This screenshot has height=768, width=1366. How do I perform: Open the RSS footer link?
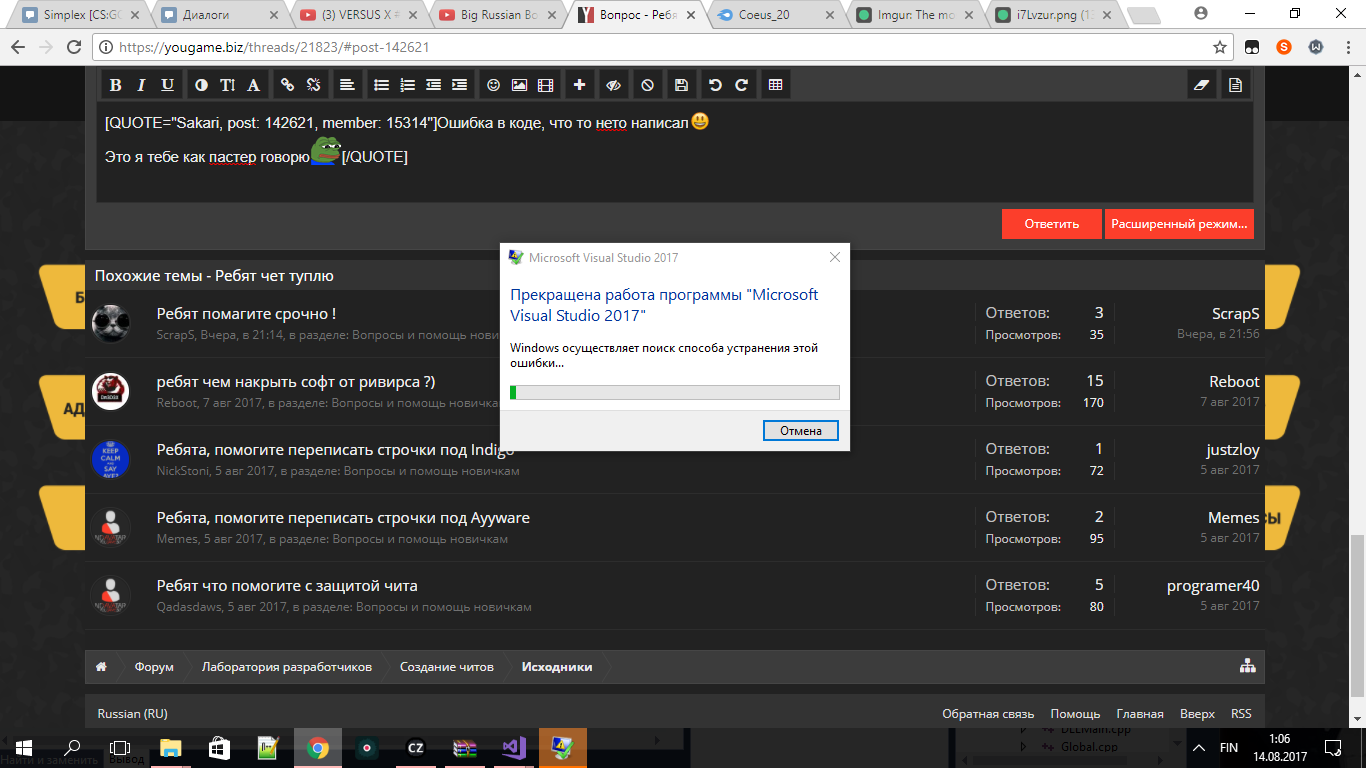point(1241,714)
